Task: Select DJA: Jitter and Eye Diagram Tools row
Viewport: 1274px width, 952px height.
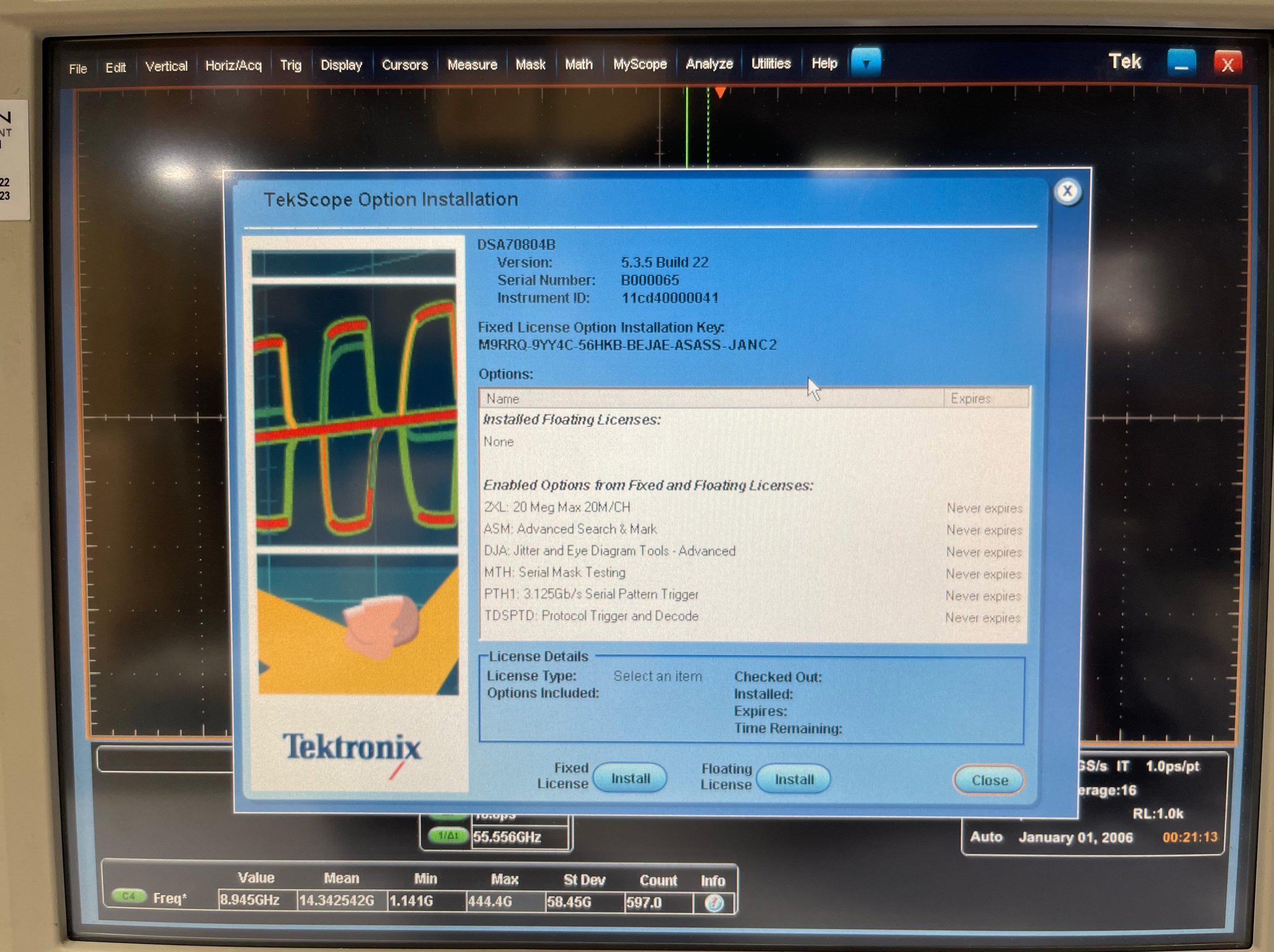Action: click(x=753, y=551)
